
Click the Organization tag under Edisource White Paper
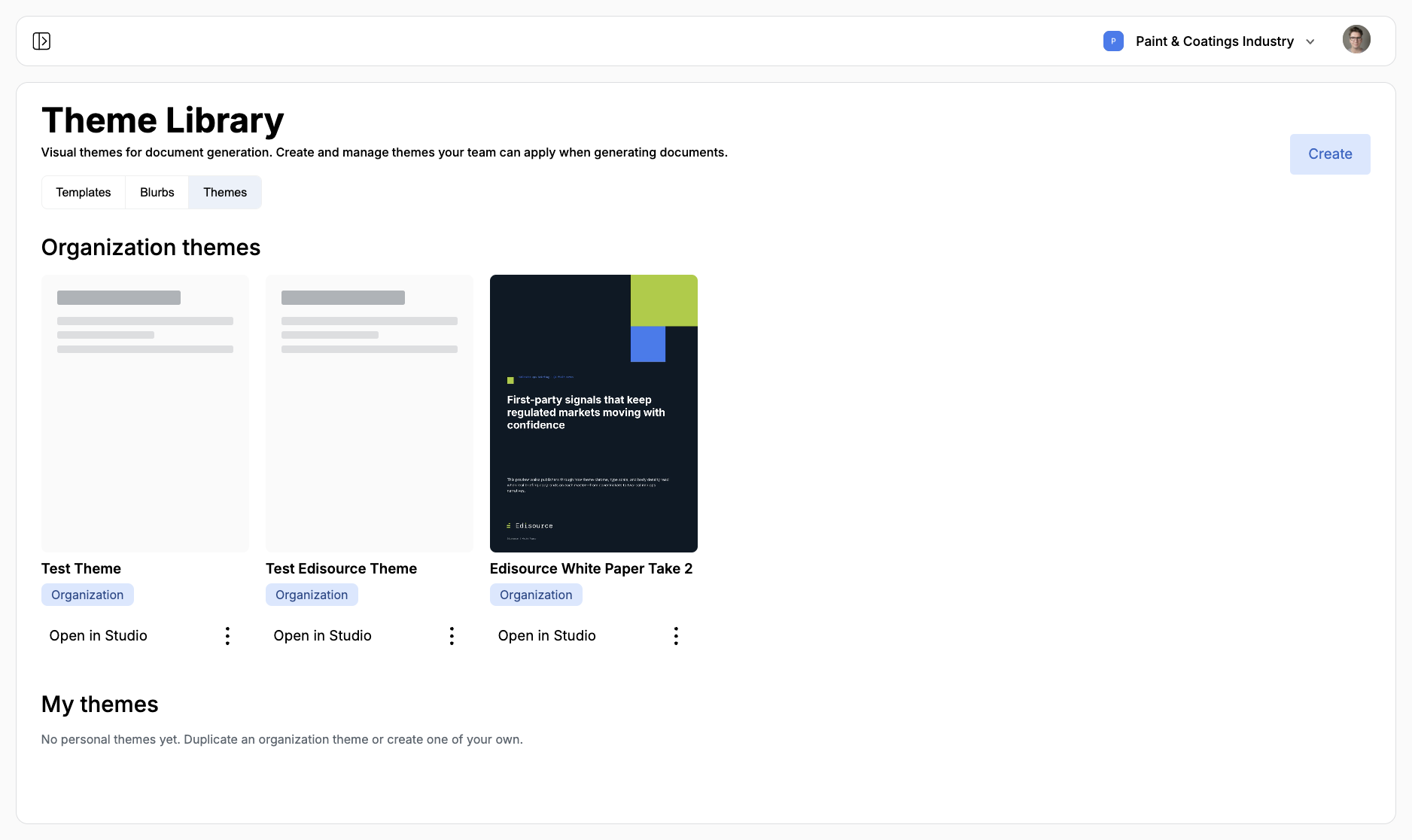pos(536,595)
